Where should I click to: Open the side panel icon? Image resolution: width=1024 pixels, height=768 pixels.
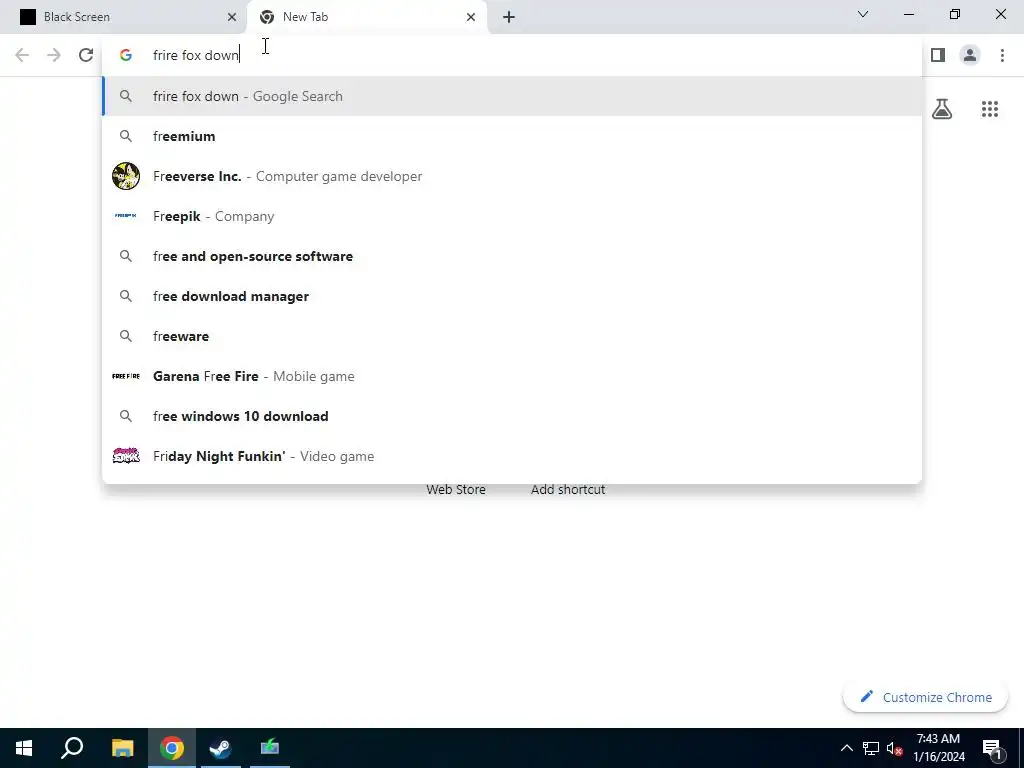938,56
